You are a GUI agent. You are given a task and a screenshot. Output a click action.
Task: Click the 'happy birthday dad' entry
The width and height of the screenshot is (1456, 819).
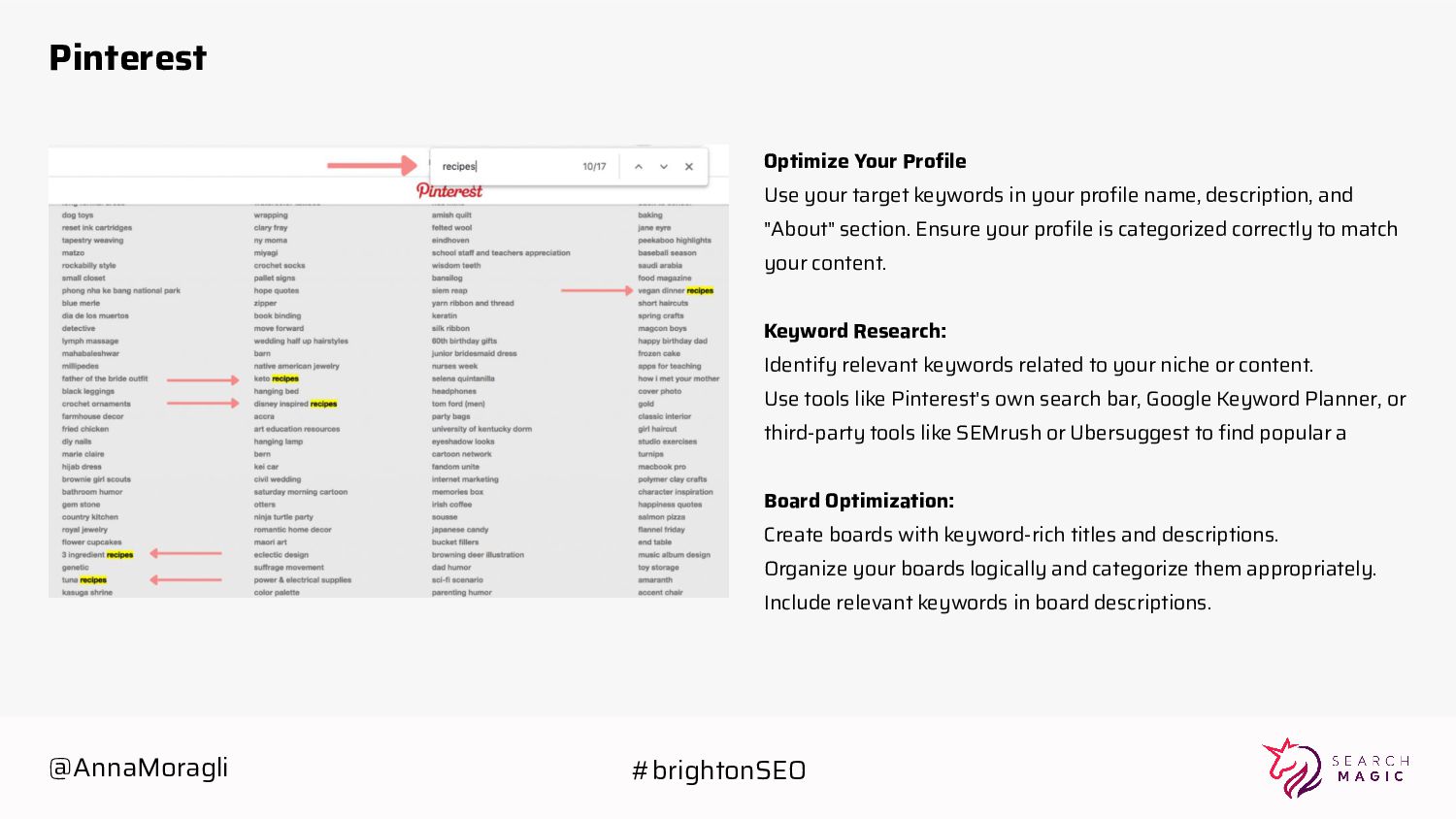point(673,342)
